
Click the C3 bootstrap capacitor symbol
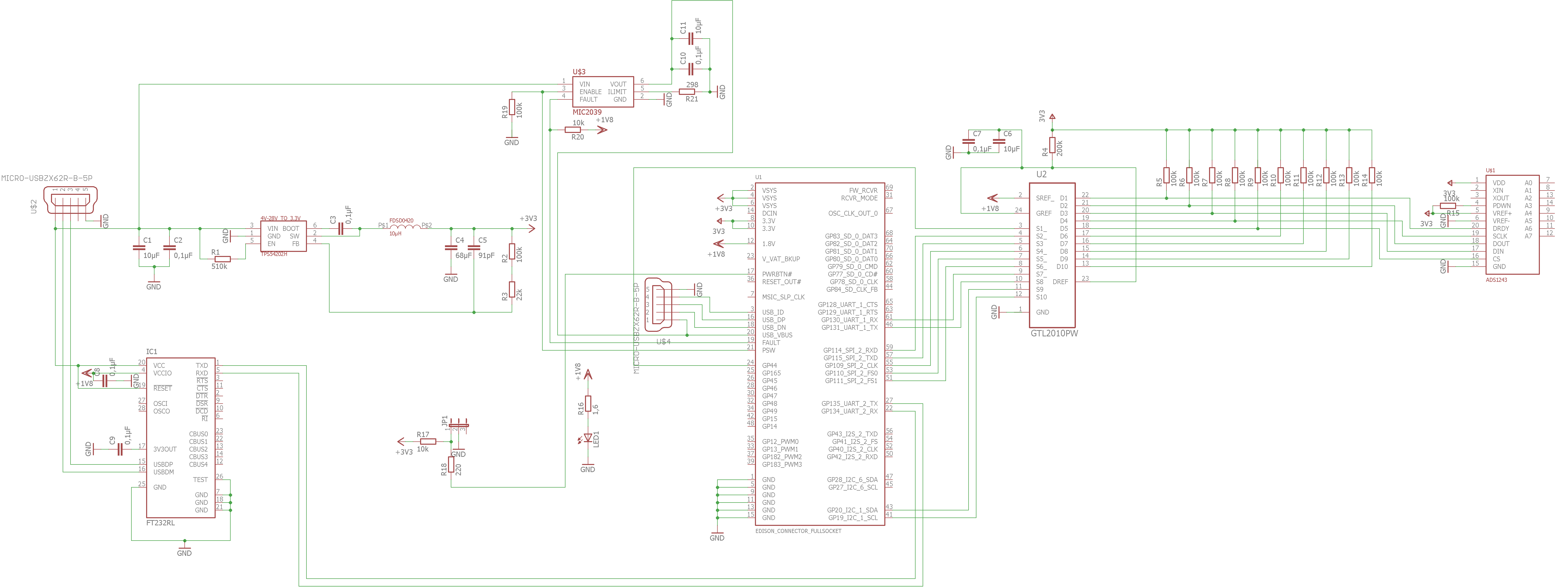(x=341, y=229)
